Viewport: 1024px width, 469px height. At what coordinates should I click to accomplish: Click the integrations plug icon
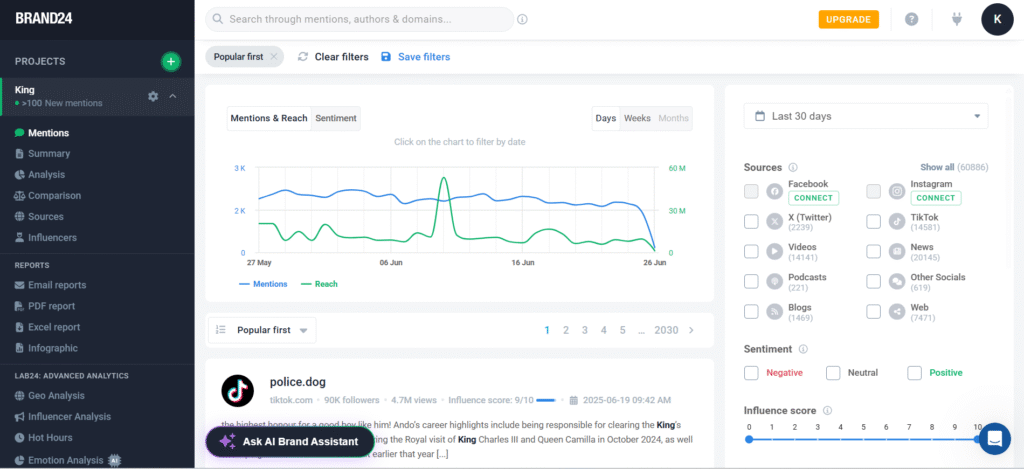[957, 19]
